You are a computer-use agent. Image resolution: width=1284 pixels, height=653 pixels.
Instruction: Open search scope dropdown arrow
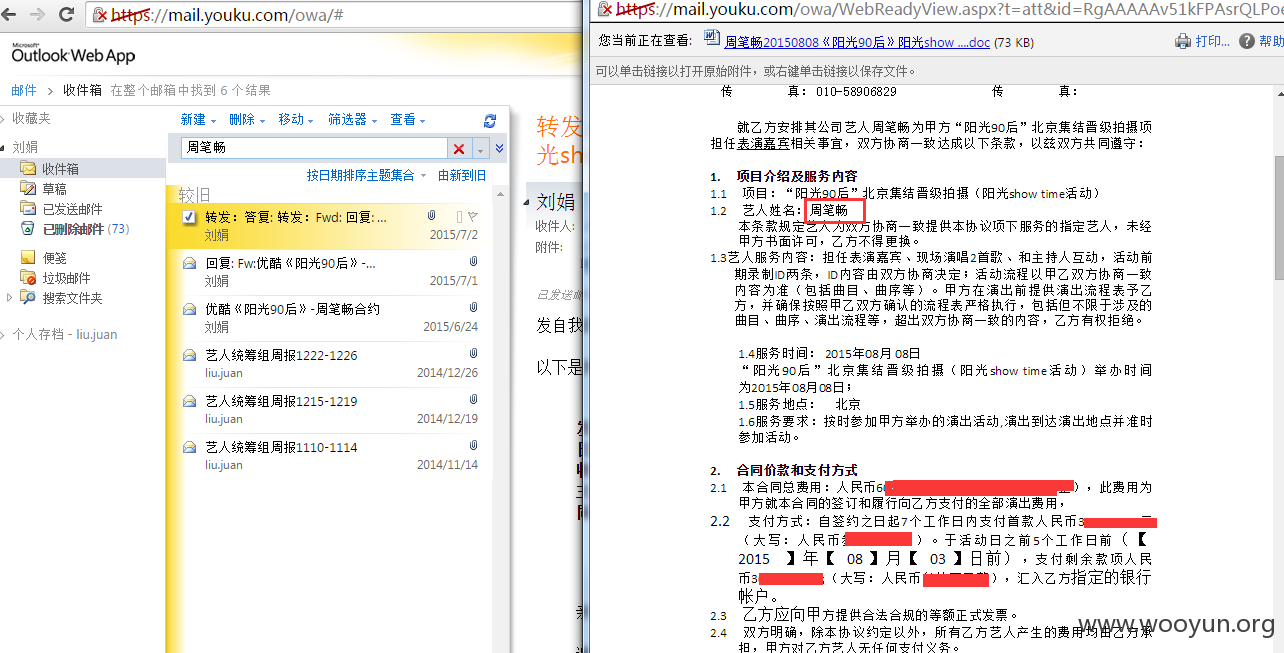[x=481, y=149]
